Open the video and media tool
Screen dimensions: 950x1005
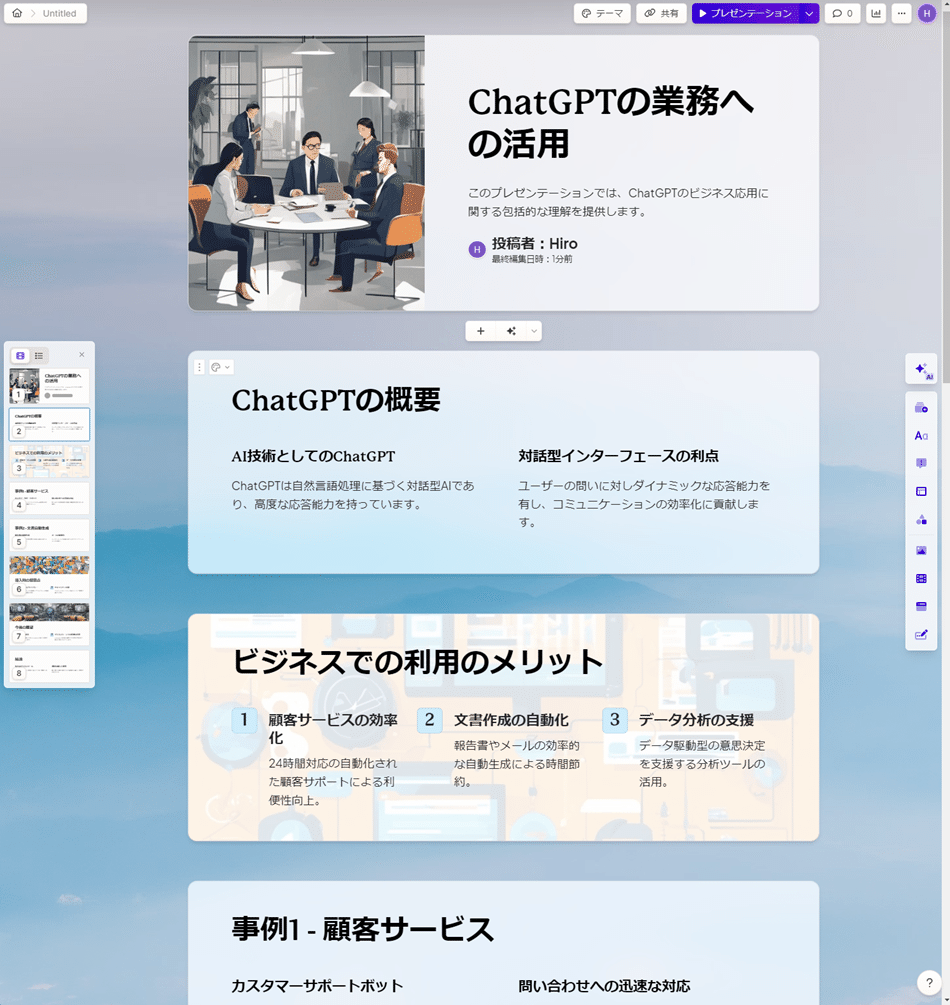click(921, 579)
